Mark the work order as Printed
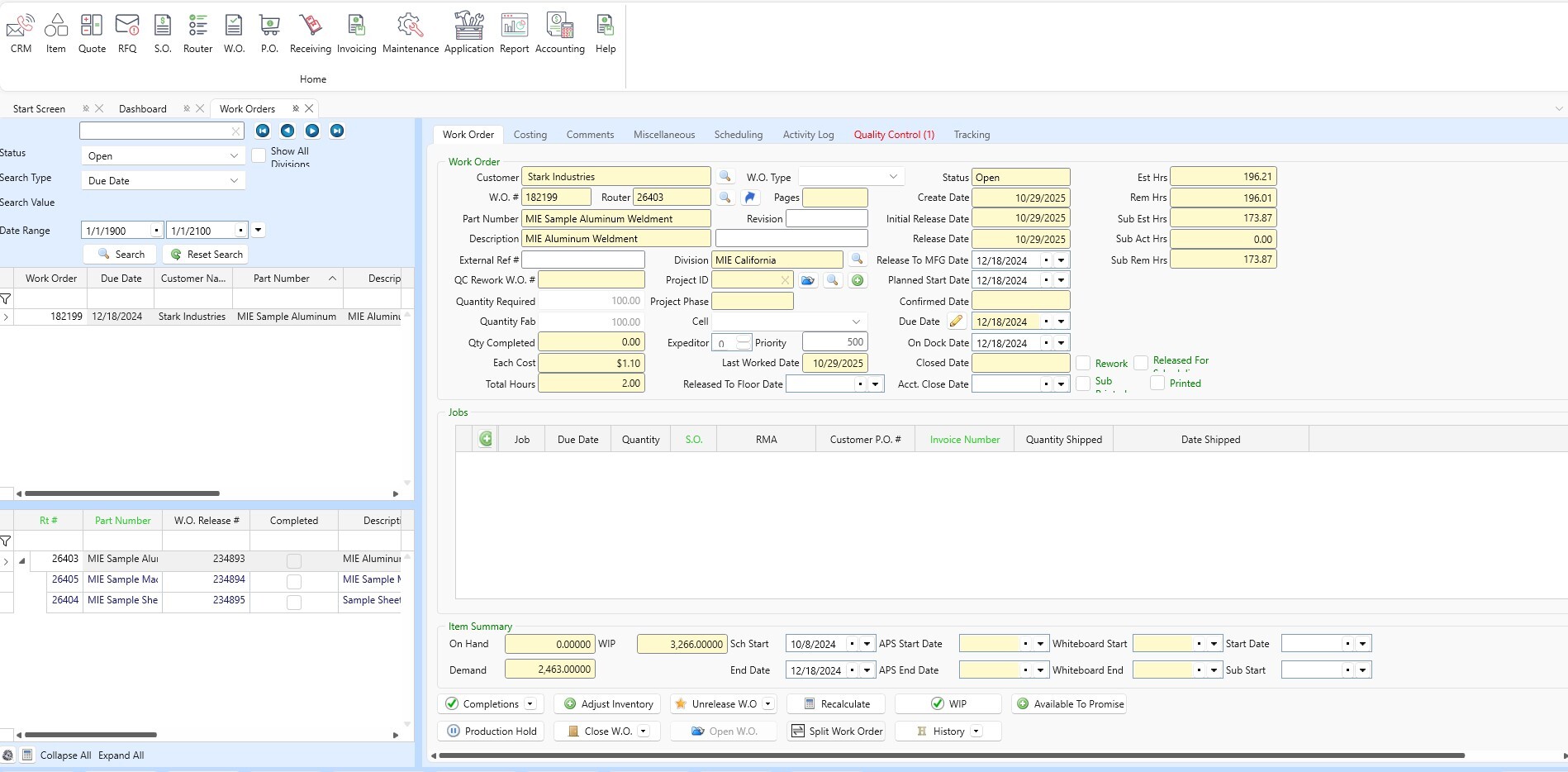 [1157, 383]
